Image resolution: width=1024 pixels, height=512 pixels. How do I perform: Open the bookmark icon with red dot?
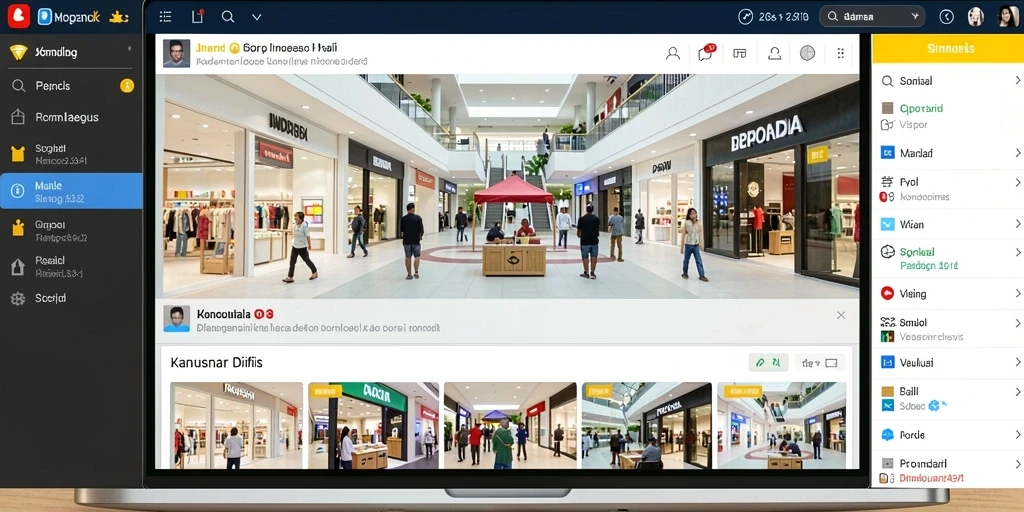tap(198, 17)
